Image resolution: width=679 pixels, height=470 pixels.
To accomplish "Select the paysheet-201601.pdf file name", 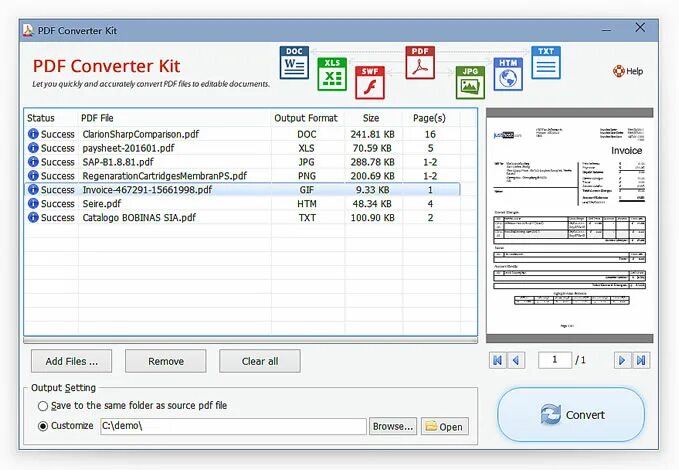I will coord(128,148).
